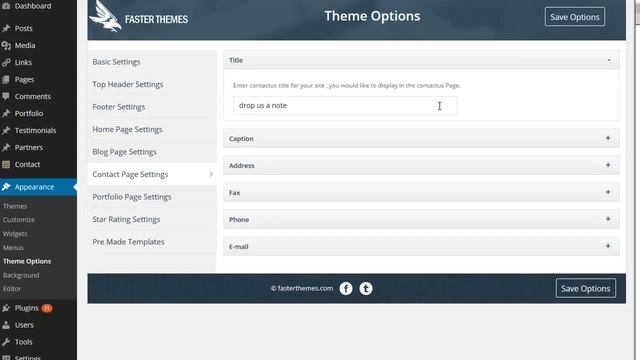
Task: Open the Twitter icon in the footer
Action: pos(366,289)
